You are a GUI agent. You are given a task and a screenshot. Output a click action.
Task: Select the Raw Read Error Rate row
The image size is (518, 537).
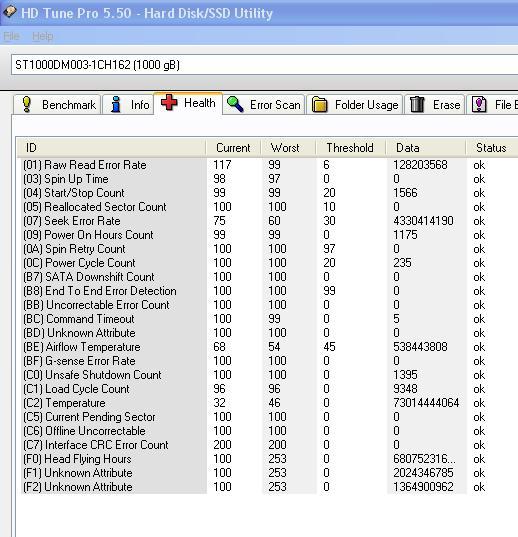(253, 165)
